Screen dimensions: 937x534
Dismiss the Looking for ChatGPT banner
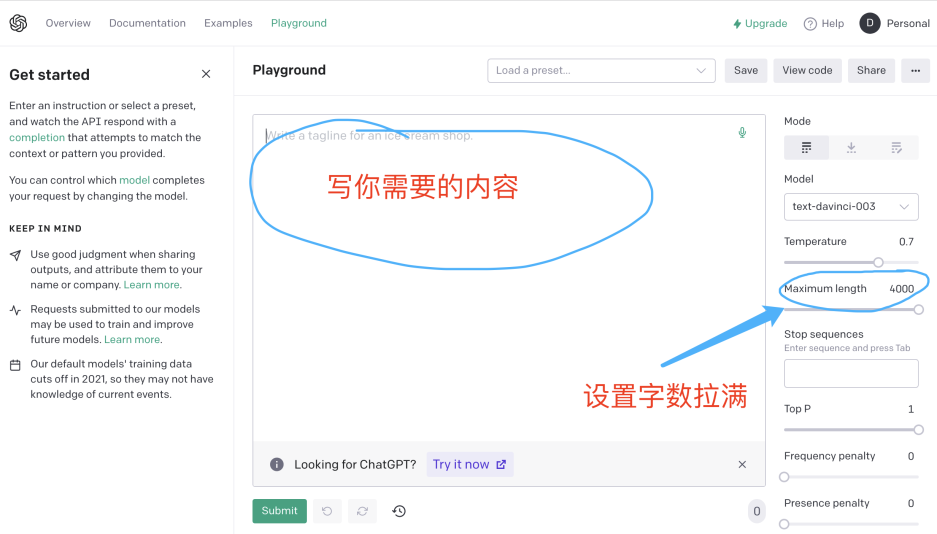(742, 465)
